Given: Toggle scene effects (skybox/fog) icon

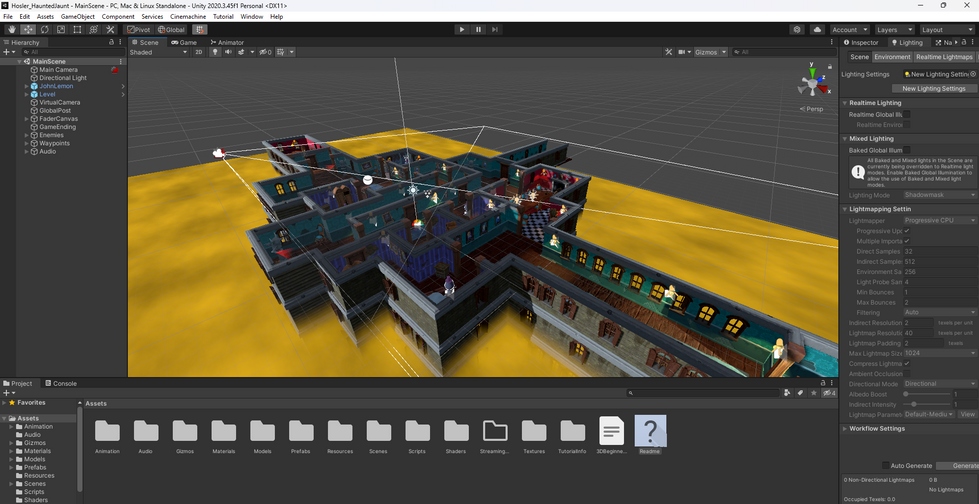Looking at the screenshot, I should click(242, 52).
